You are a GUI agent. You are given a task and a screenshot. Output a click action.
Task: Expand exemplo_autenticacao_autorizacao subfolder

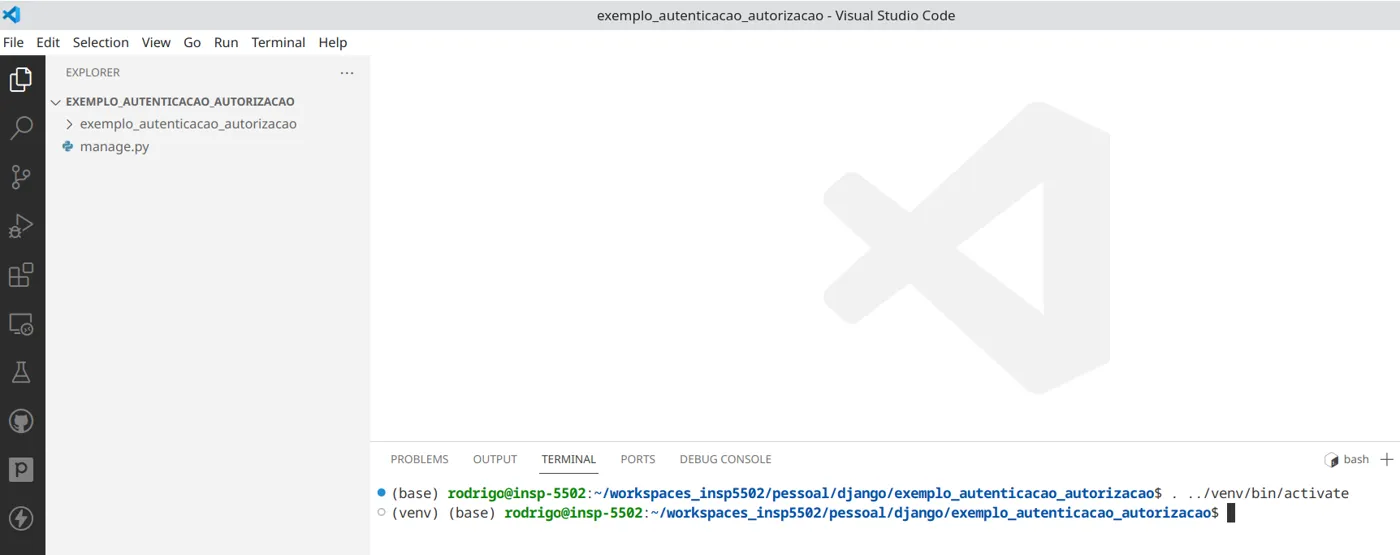click(188, 124)
